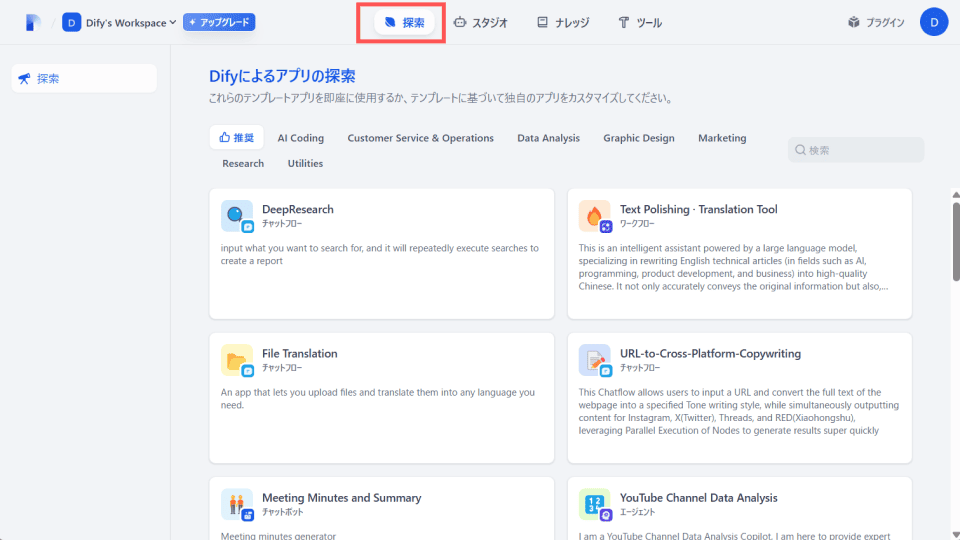This screenshot has height=540, width=960.
Task: Click the telescope icon in sidebar
Action: pyautogui.click(x=24, y=78)
